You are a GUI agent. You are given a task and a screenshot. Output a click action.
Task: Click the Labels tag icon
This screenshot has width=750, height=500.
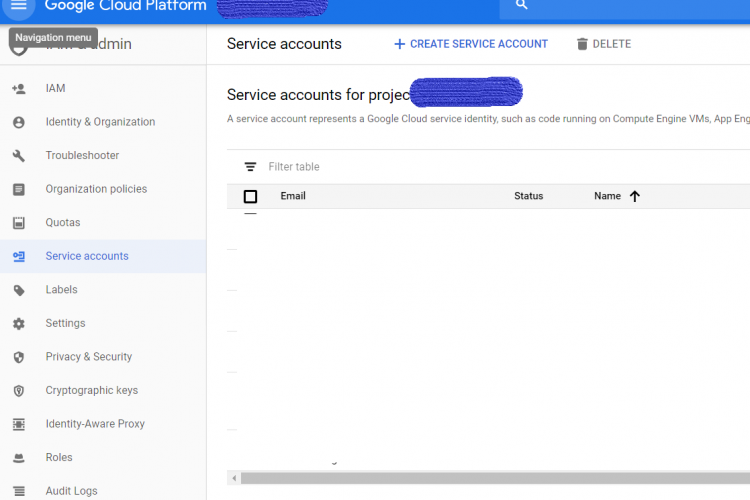tap(19, 290)
